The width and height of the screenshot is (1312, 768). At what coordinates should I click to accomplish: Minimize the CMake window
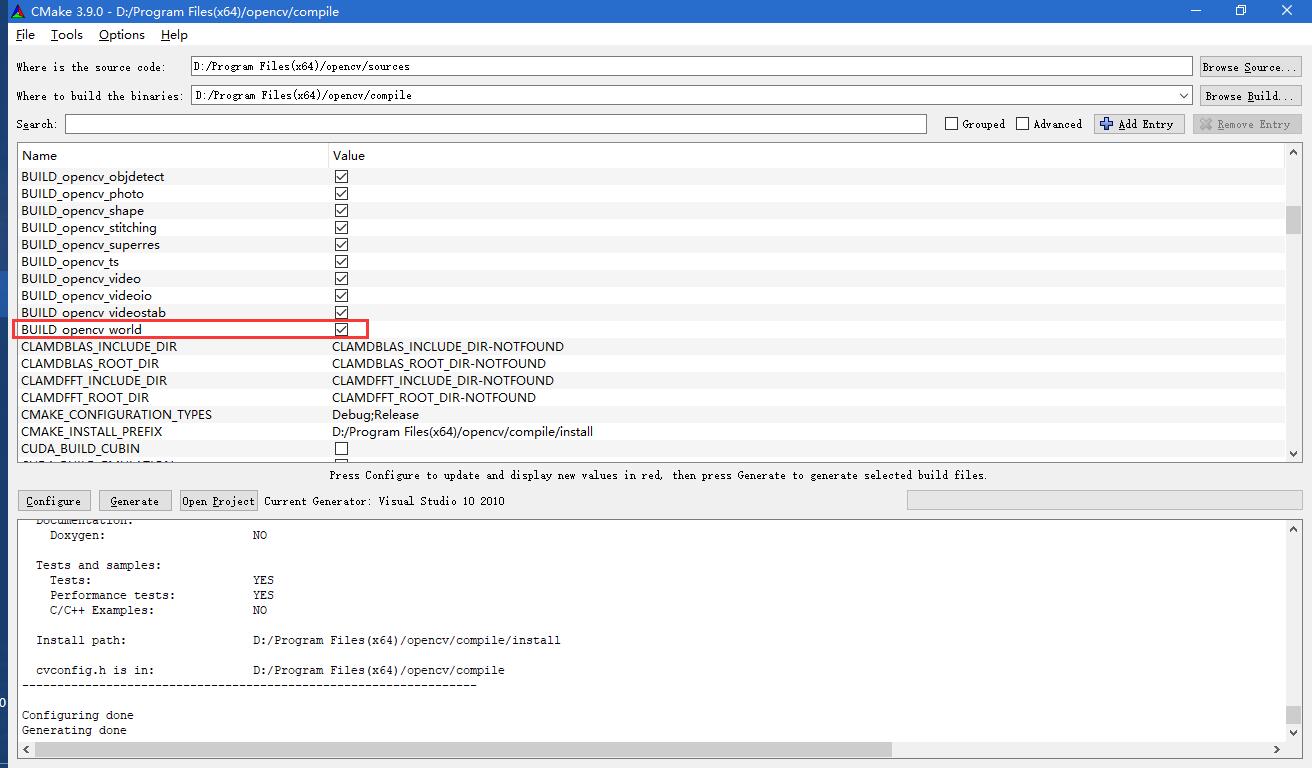pyautogui.click(x=1194, y=11)
